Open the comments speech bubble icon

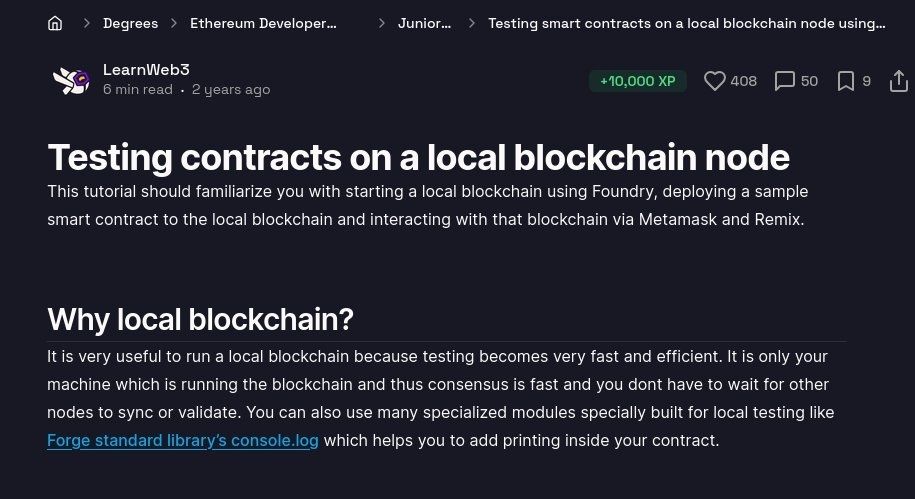pyautogui.click(x=785, y=81)
